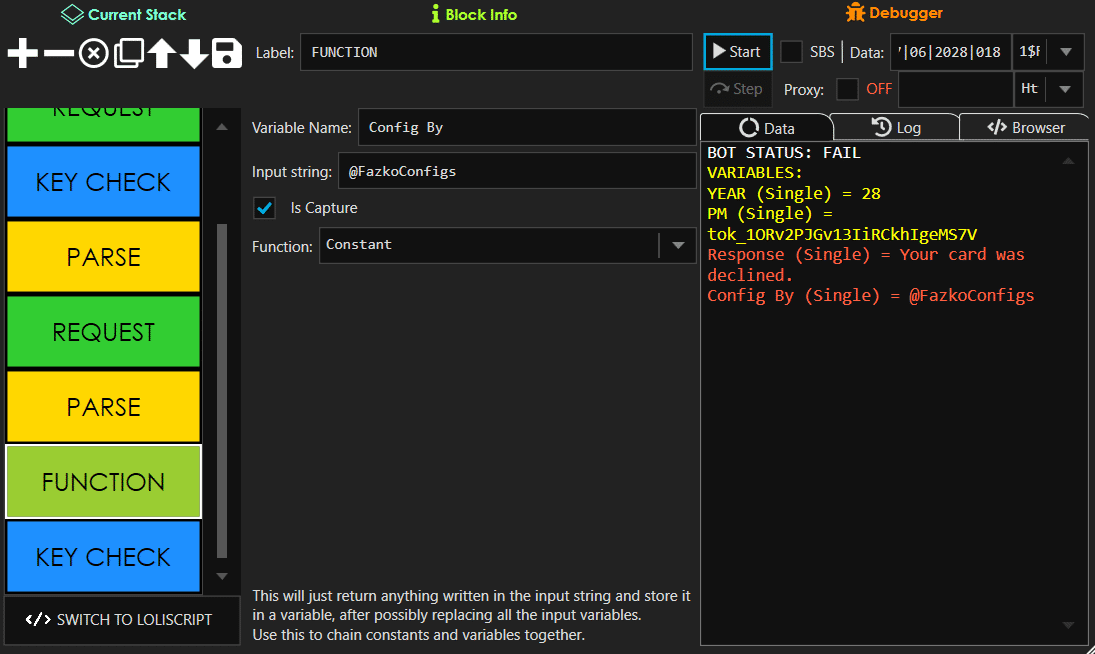
Task: Select the FUNCTION block in the stack
Action: 103,482
